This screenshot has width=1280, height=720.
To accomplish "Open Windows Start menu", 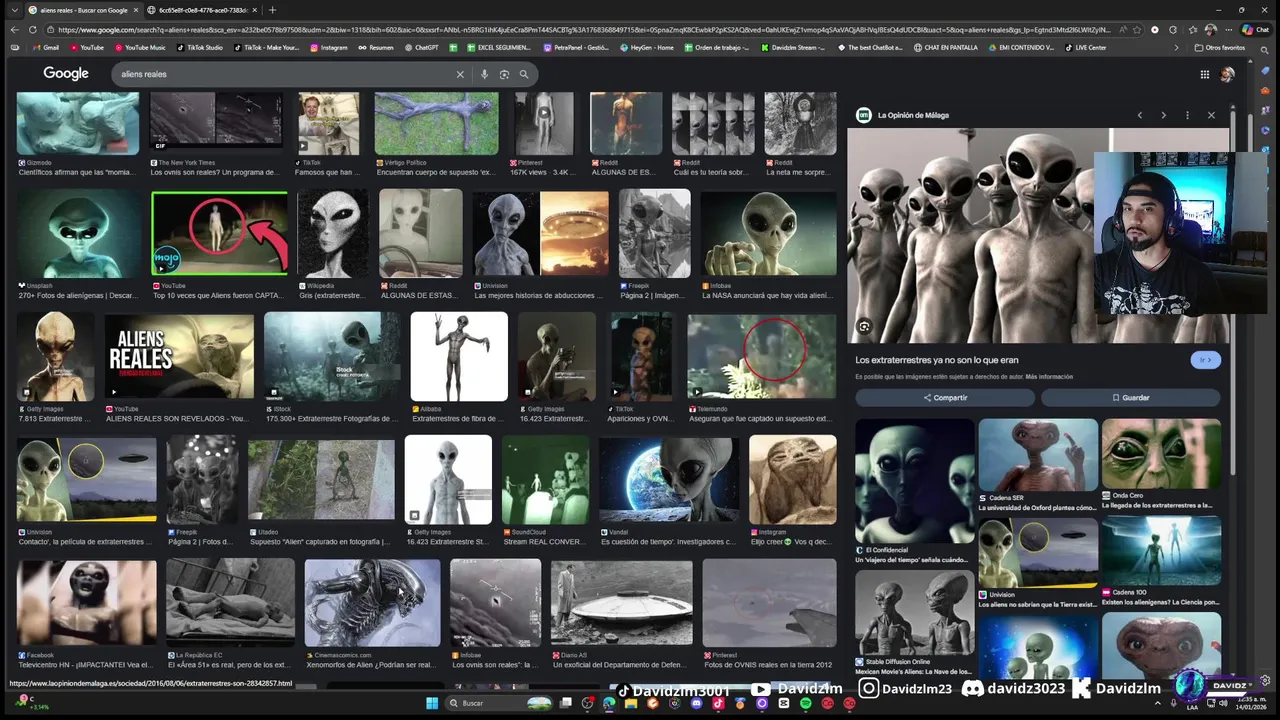I will [x=432, y=703].
